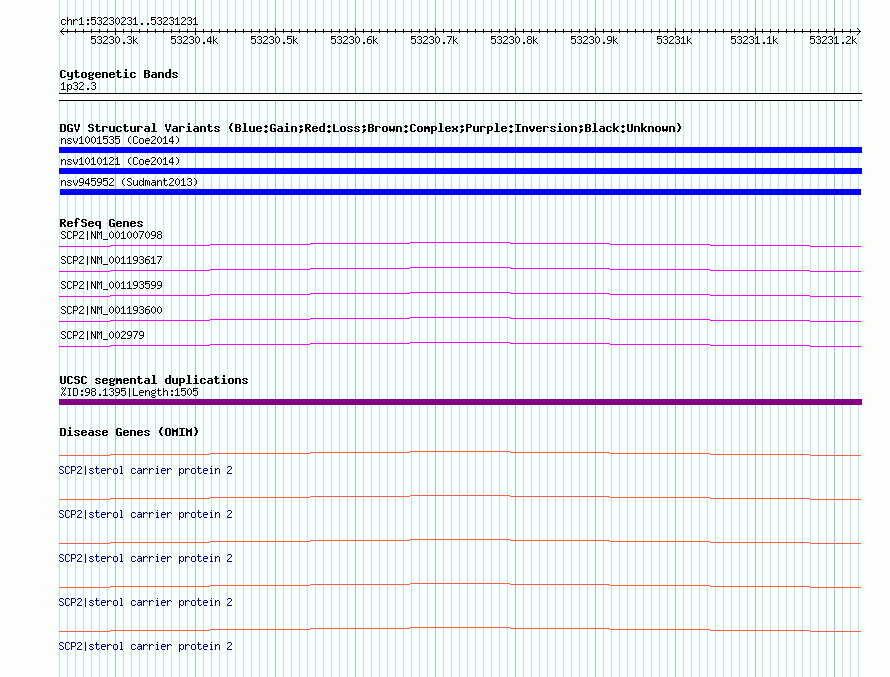890x677 pixels.
Task: Click the chr1:53230231..53231231 region label
Action: pos(129,22)
